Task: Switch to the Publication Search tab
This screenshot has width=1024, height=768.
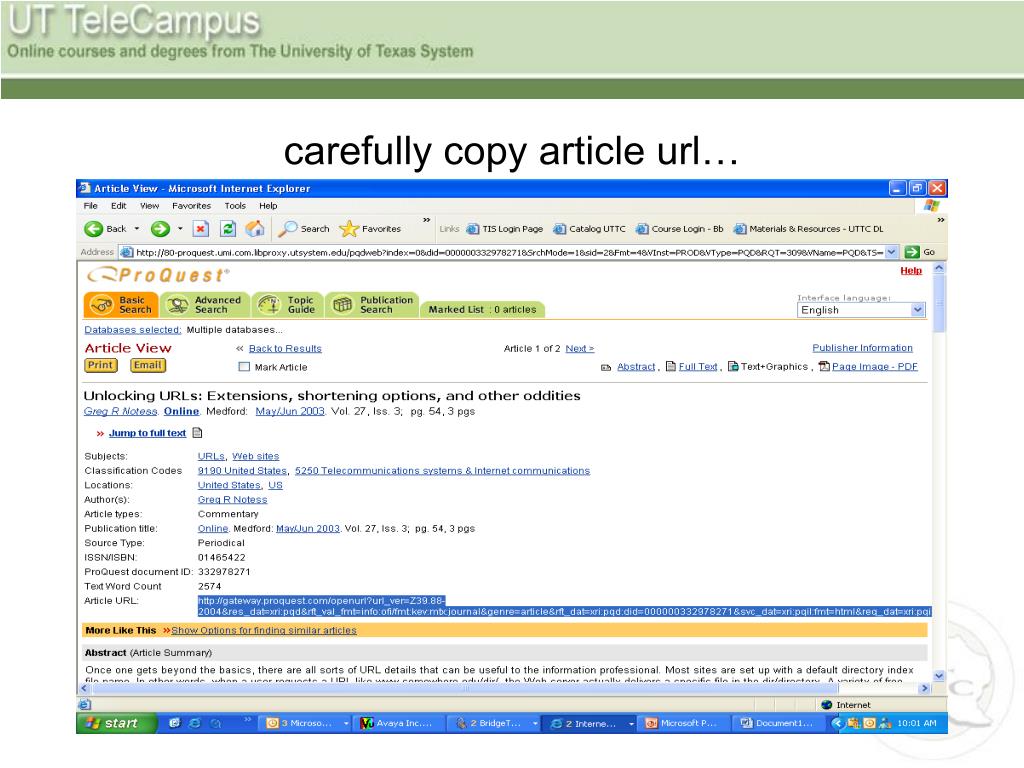Action: point(372,305)
